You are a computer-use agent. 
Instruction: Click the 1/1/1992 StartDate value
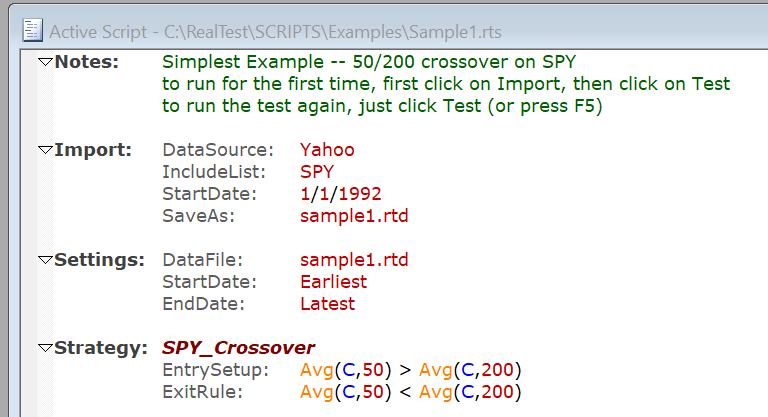click(x=340, y=194)
